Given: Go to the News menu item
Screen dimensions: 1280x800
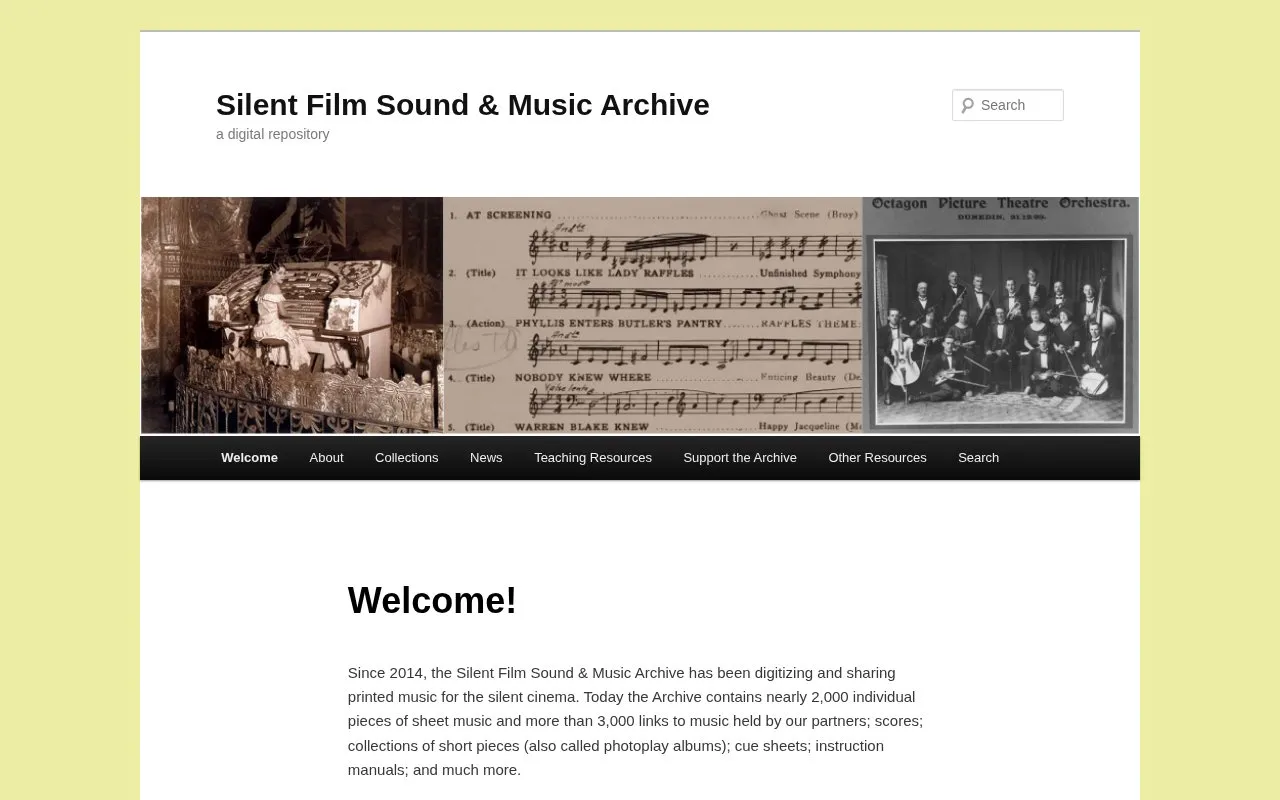Looking at the screenshot, I should coord(486,458).
